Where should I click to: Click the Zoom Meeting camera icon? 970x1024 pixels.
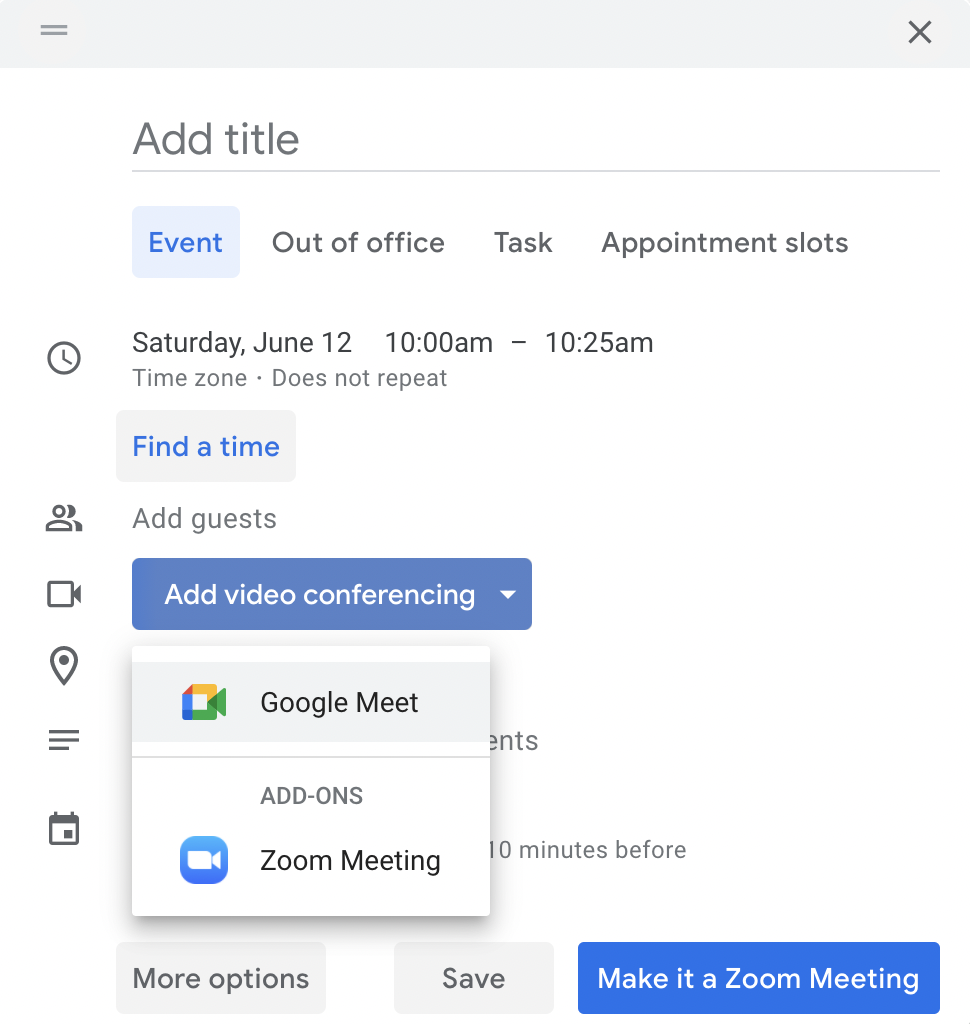203,860
